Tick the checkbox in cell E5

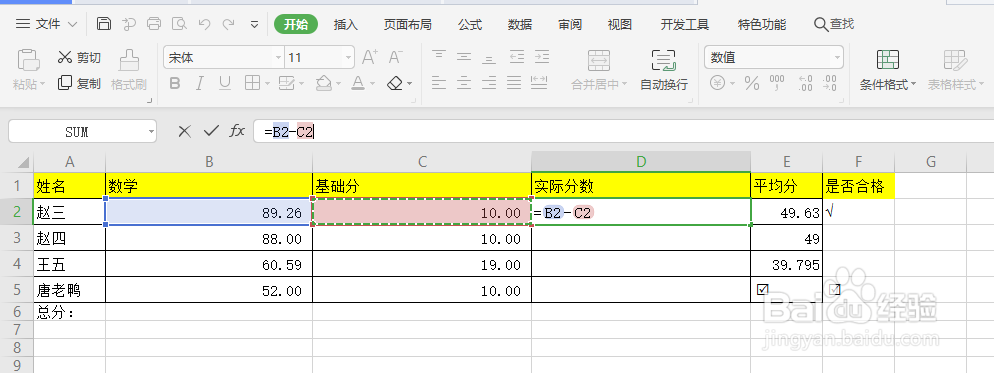pos(763,289)
